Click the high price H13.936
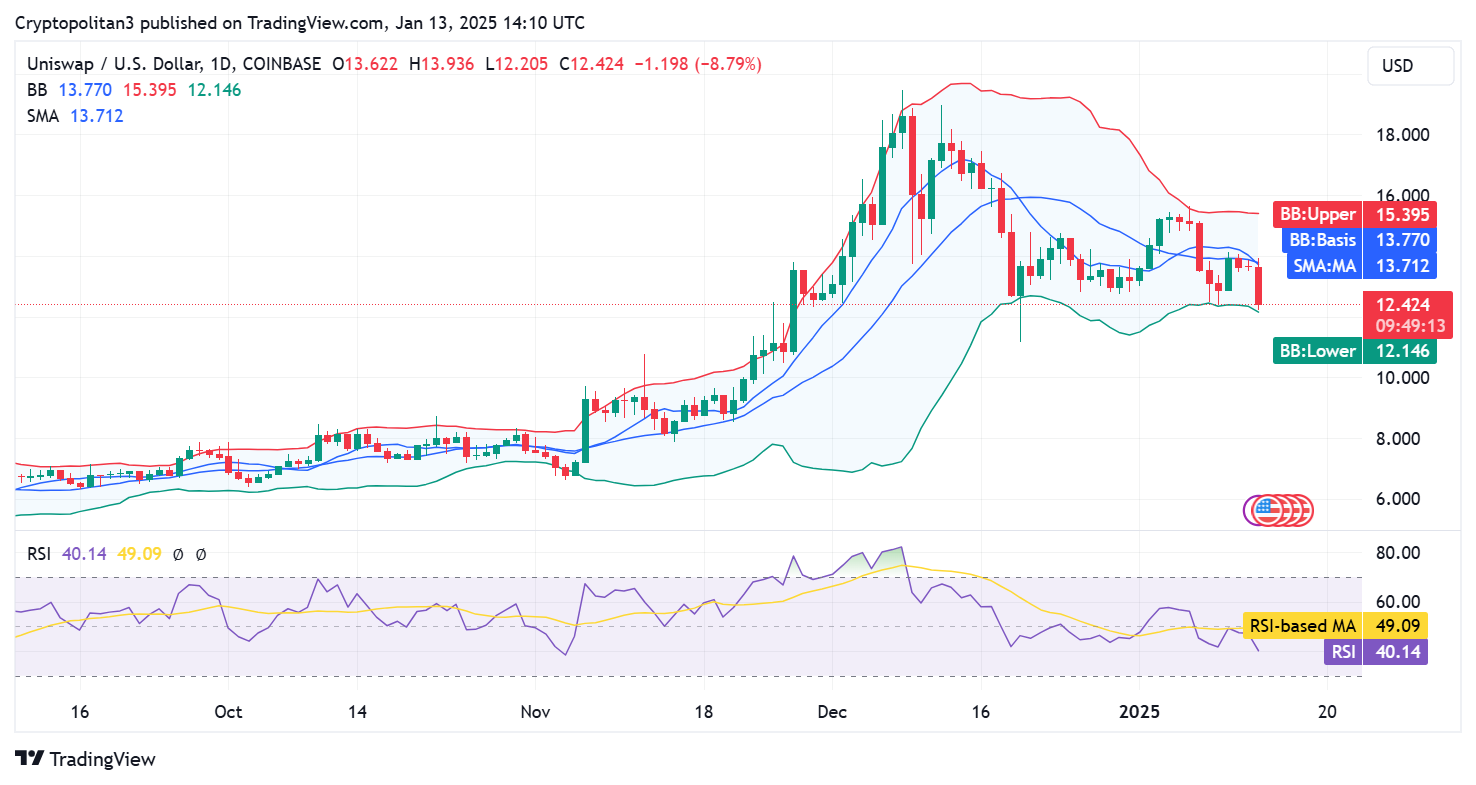This screenshot has height=785, width=1476. point(442,64)
